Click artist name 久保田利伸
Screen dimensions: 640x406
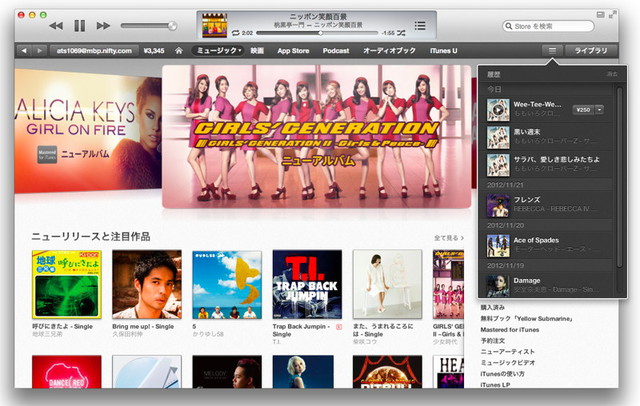[x=127, y=334]
